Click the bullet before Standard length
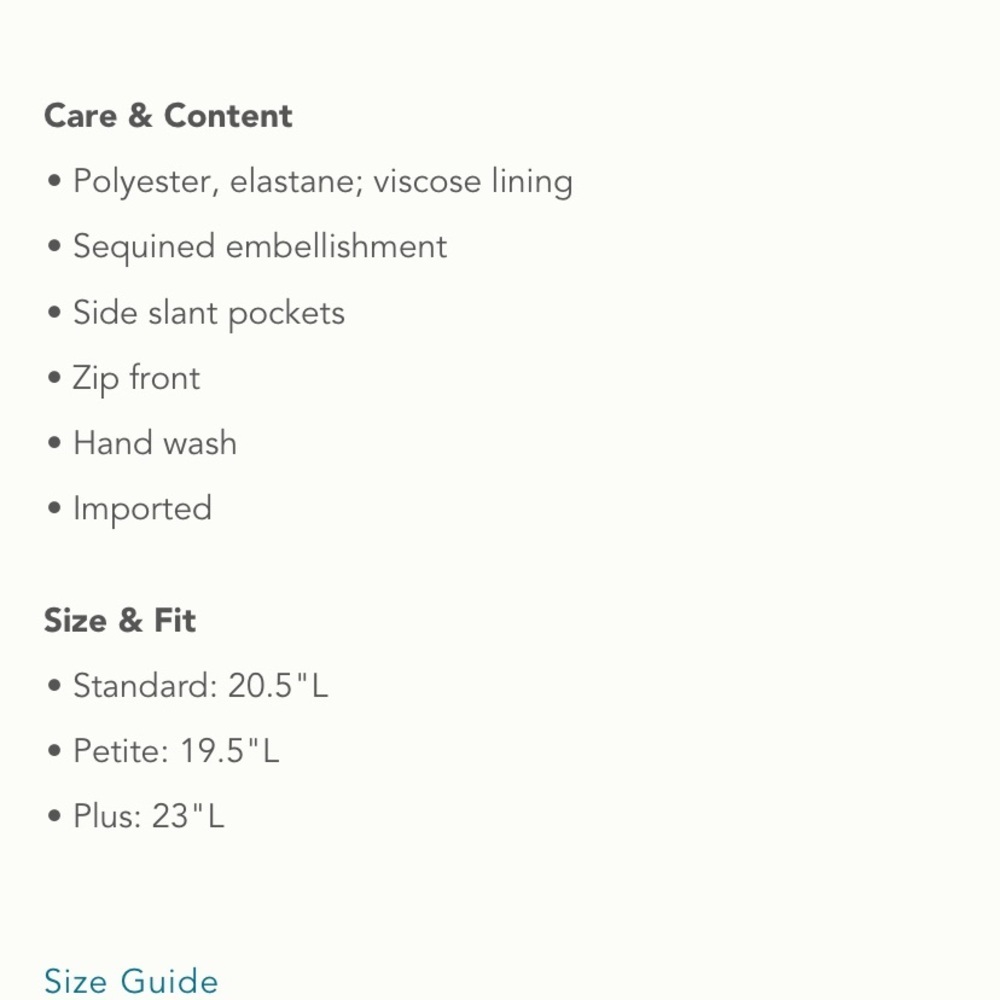 coord(54,686)
